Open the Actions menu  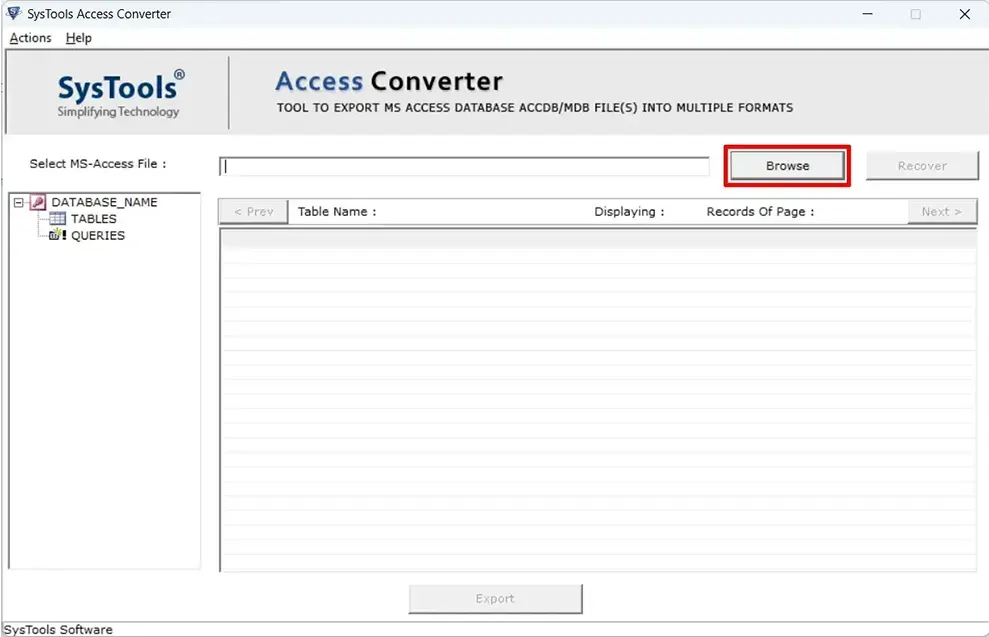tap(30, 38)
